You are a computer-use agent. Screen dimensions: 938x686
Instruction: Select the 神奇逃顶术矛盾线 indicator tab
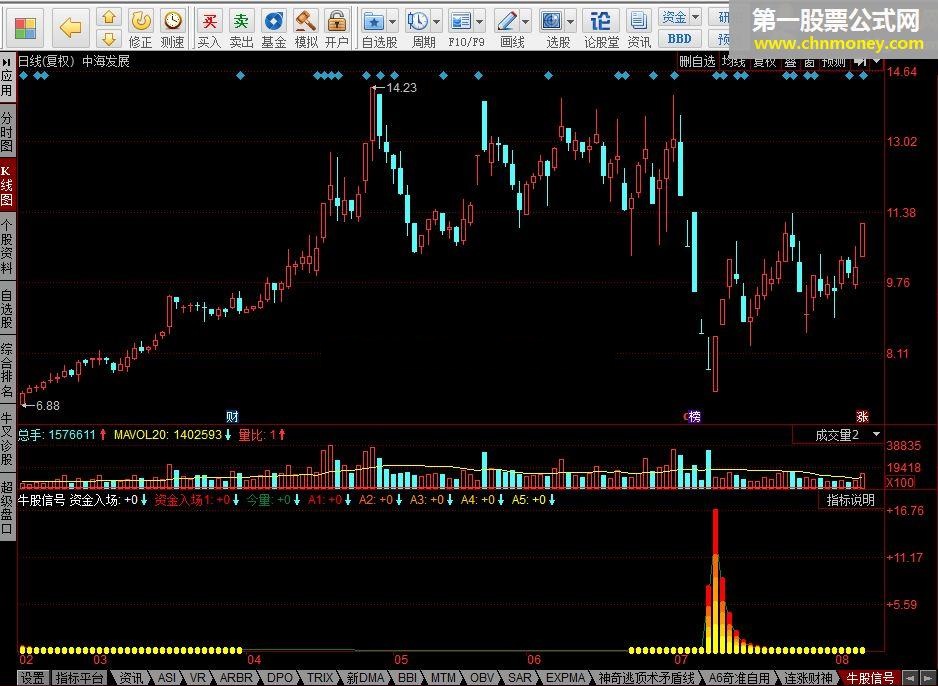[x=647, y=678]
